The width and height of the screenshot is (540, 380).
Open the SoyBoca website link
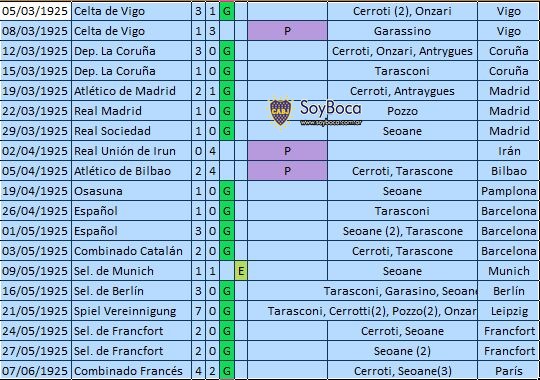coord(331,122)
